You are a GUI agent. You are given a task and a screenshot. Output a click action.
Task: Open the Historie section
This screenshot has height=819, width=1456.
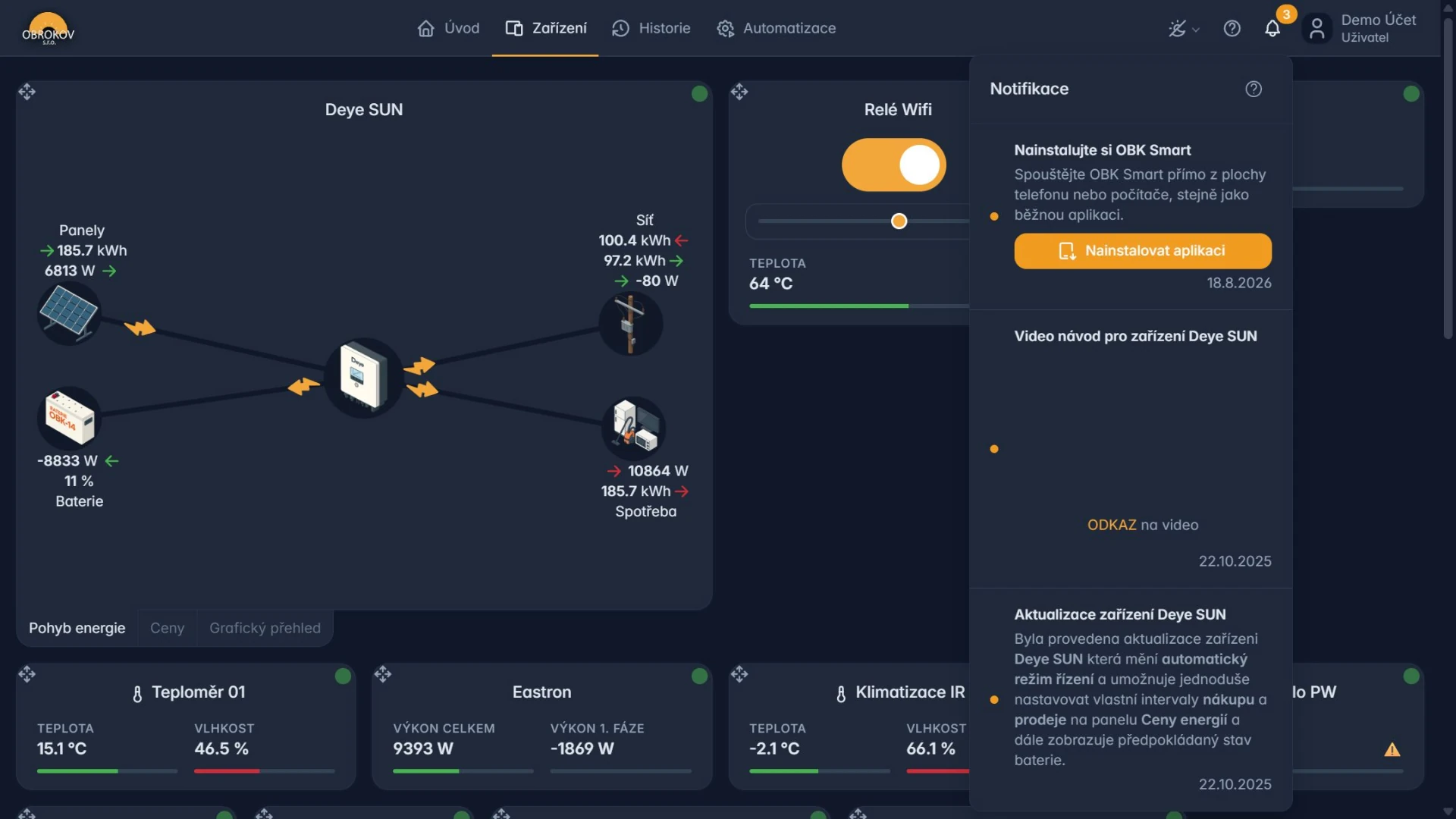(x=651, y=28)
